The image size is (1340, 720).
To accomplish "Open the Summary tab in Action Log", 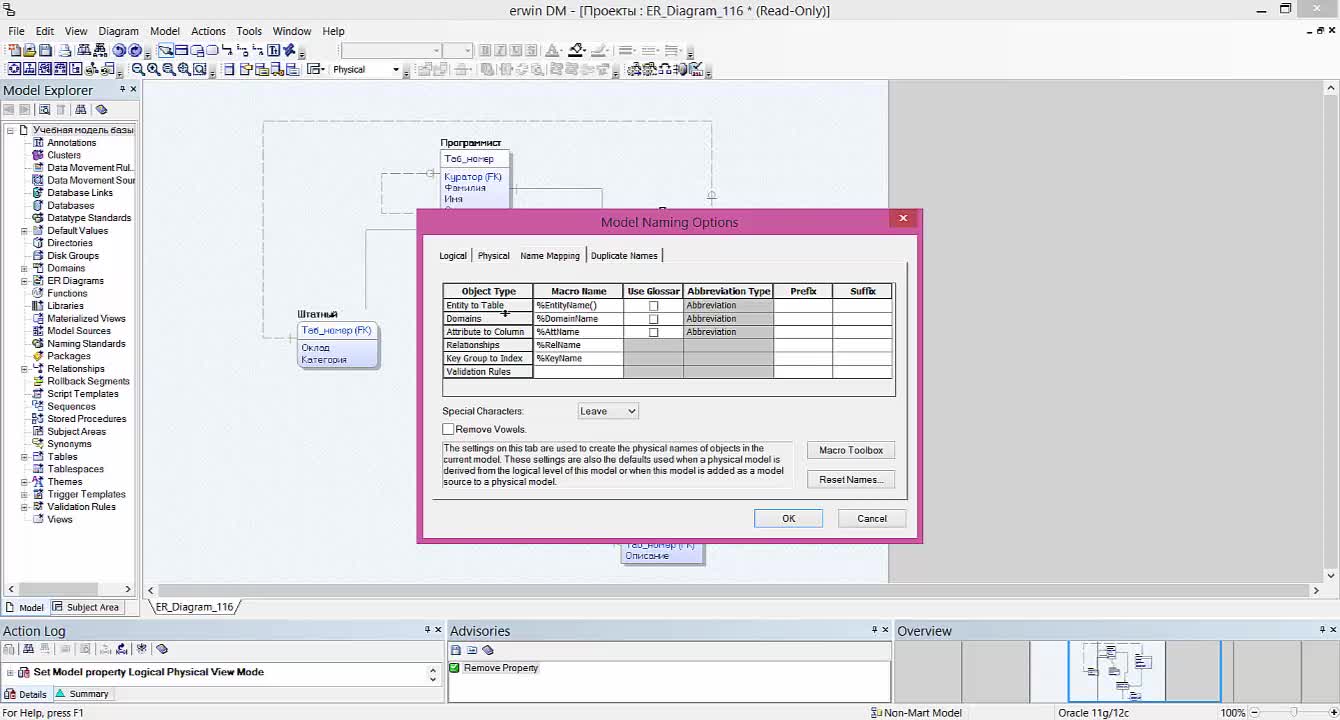I will (82, 694).
